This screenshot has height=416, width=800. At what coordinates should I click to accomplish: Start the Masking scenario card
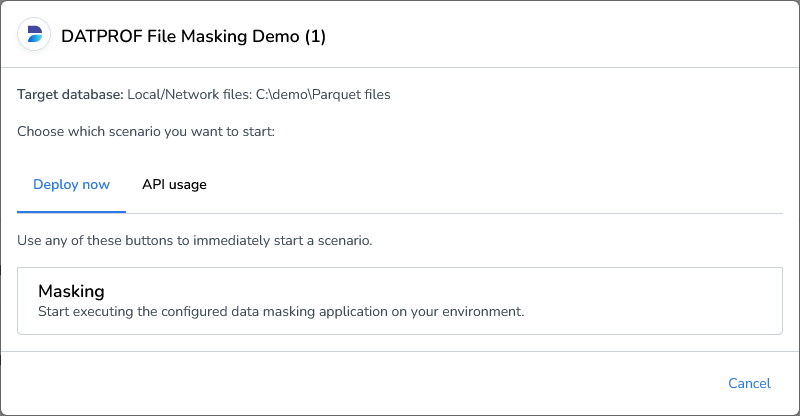tap(399, 300)
